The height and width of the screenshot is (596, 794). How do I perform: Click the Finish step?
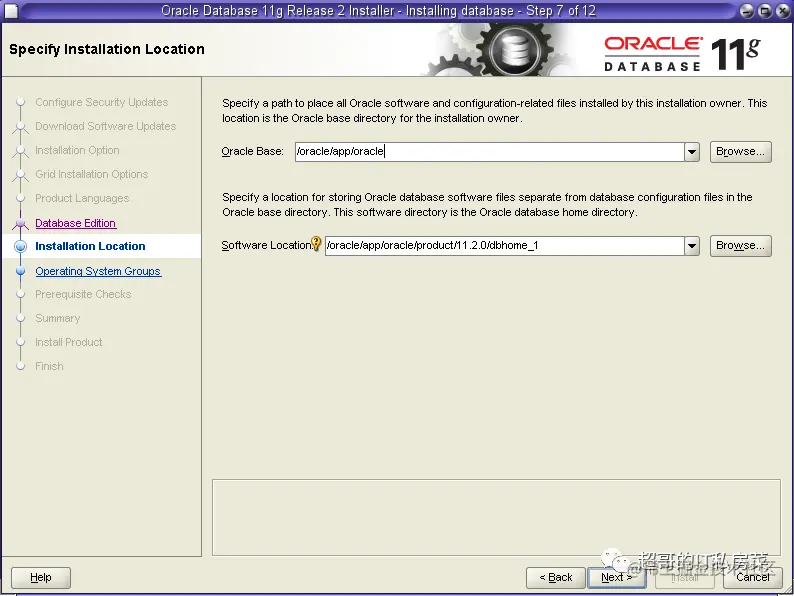pos(49,366)
